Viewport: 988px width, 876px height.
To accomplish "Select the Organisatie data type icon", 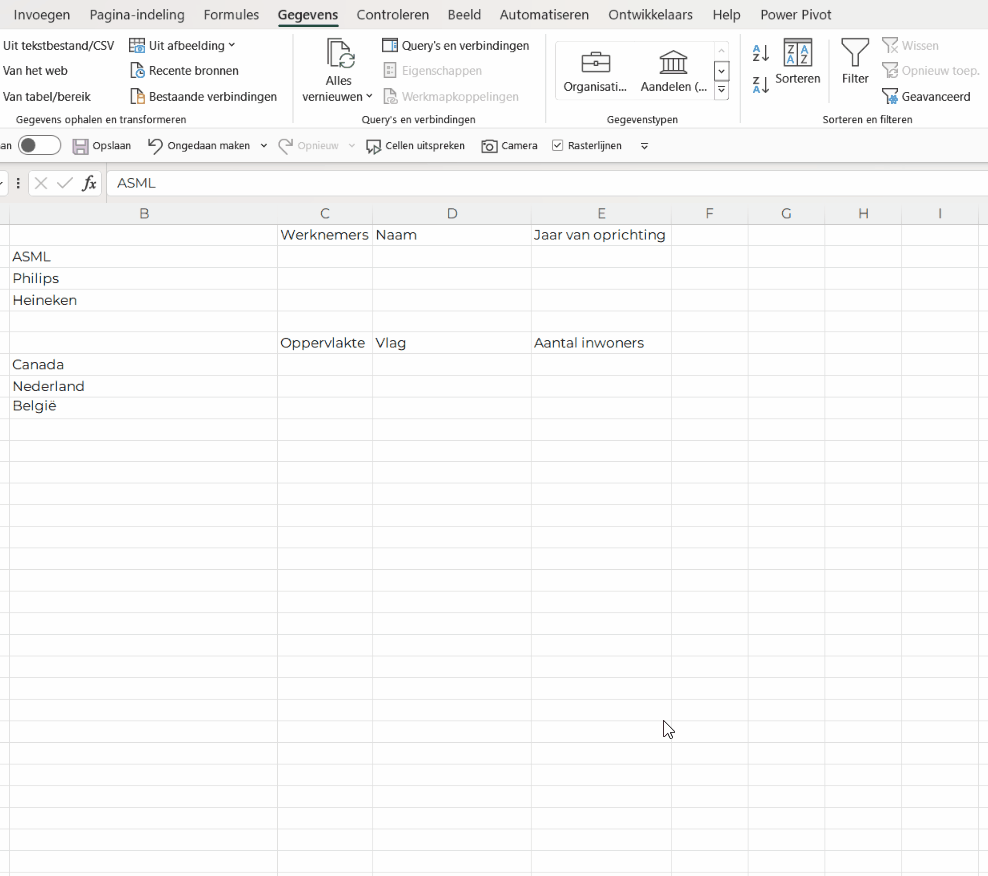I will click(595, 63).
